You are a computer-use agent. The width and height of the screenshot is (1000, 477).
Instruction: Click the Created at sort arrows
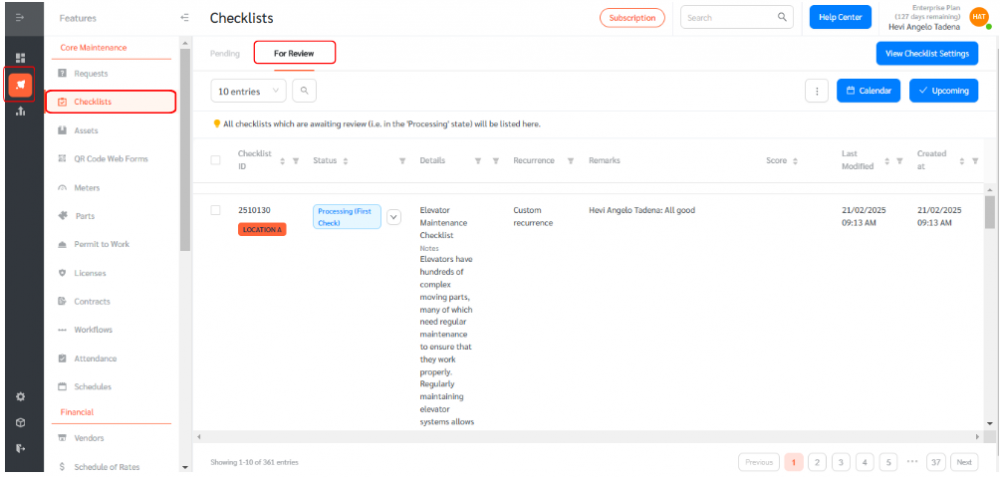pos(962,161)
